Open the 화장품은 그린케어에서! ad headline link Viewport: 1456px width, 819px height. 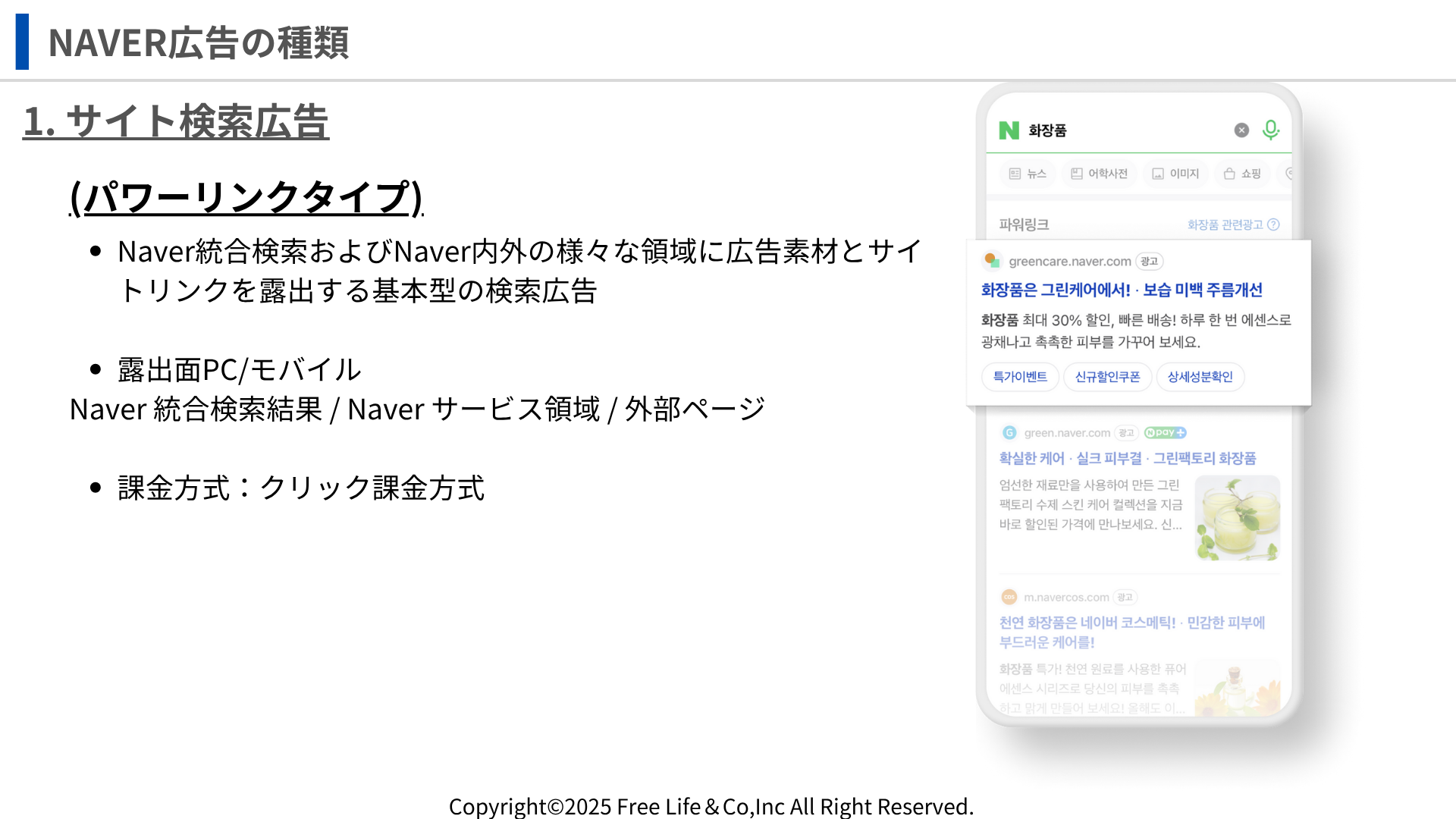pos(1121,290)
